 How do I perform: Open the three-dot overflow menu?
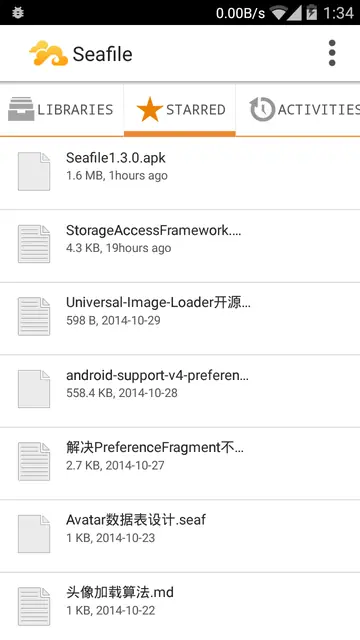[332, 53]
